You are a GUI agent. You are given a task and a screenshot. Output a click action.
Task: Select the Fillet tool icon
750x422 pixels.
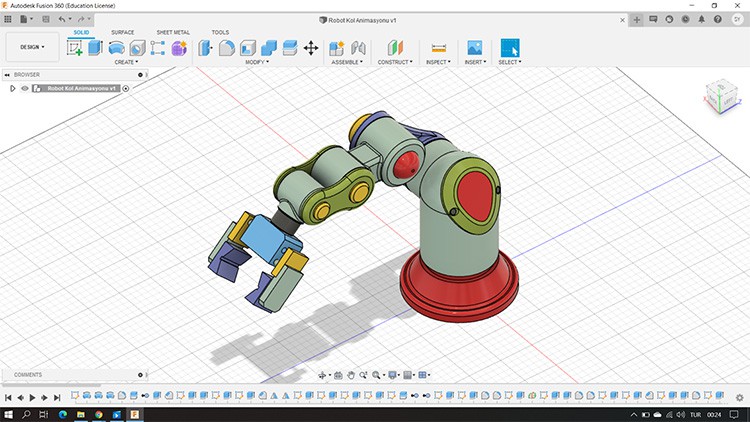pos(227,48)
